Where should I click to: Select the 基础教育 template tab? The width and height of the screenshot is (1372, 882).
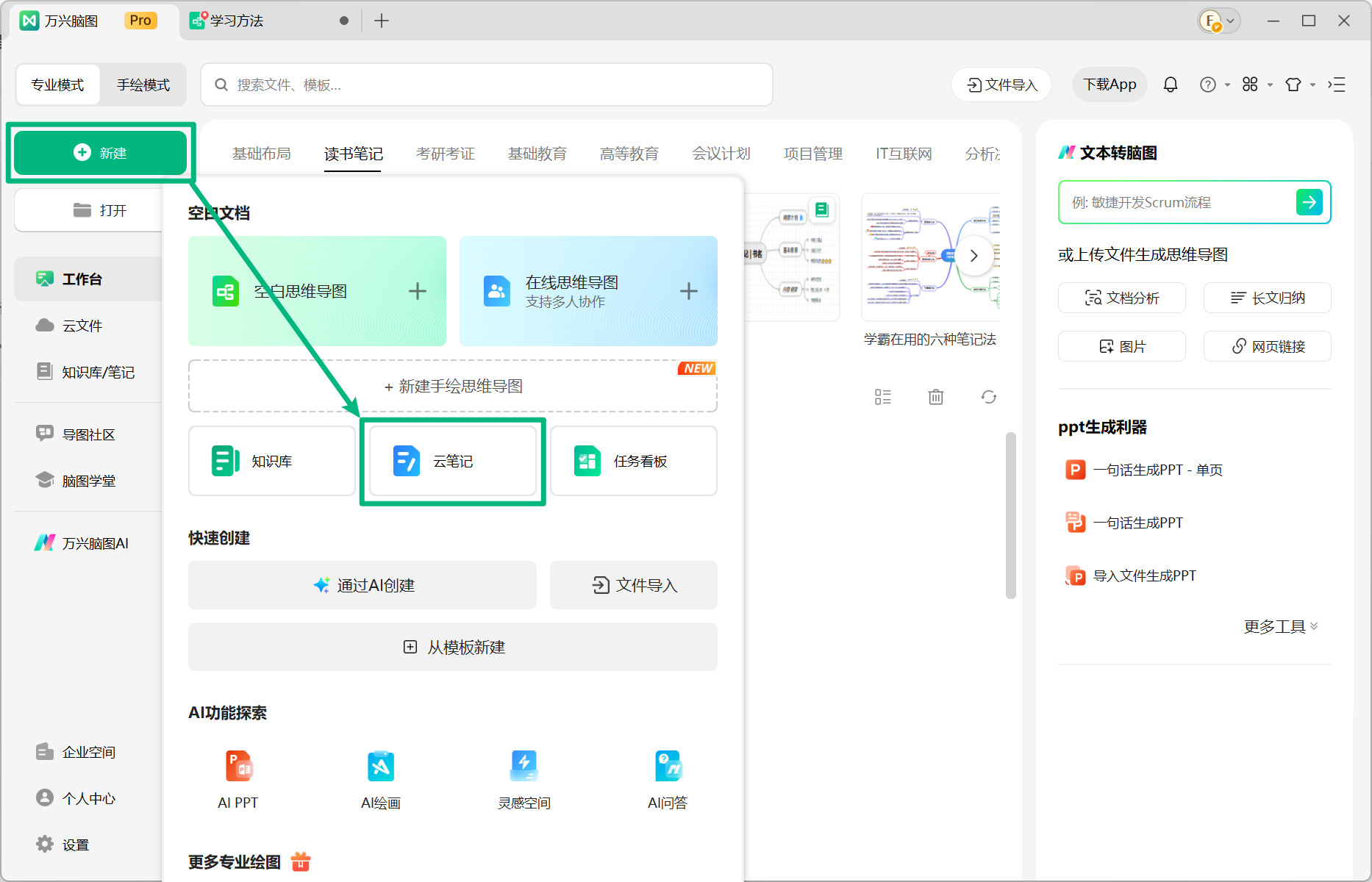[537, 154]
